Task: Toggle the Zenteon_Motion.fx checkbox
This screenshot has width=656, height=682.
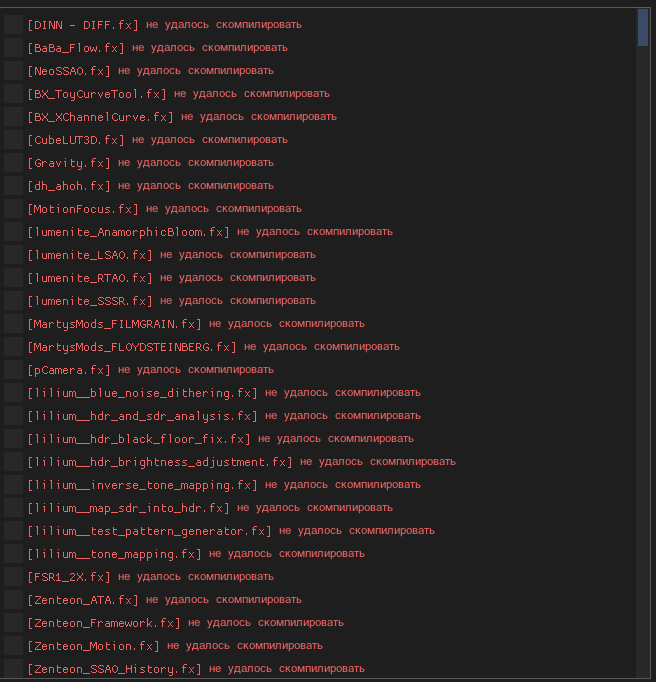Action: click(13, 646)
